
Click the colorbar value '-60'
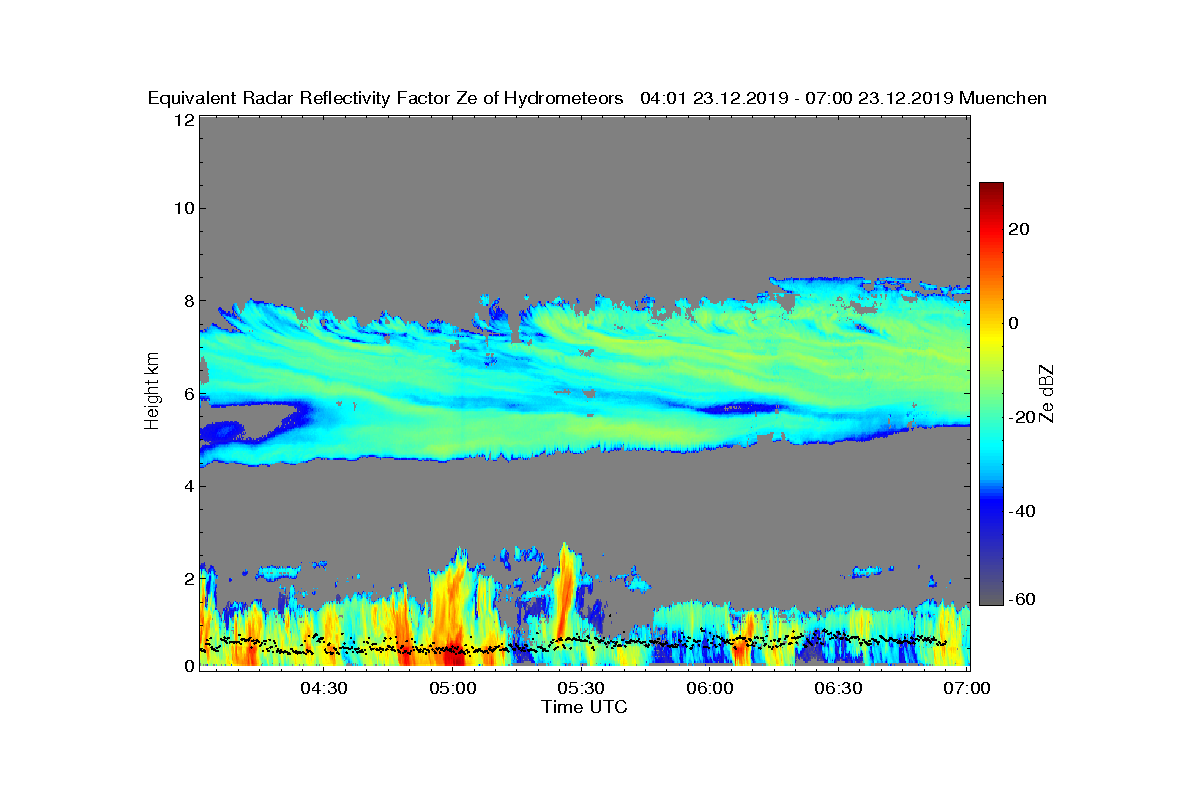click(1022, 599)
